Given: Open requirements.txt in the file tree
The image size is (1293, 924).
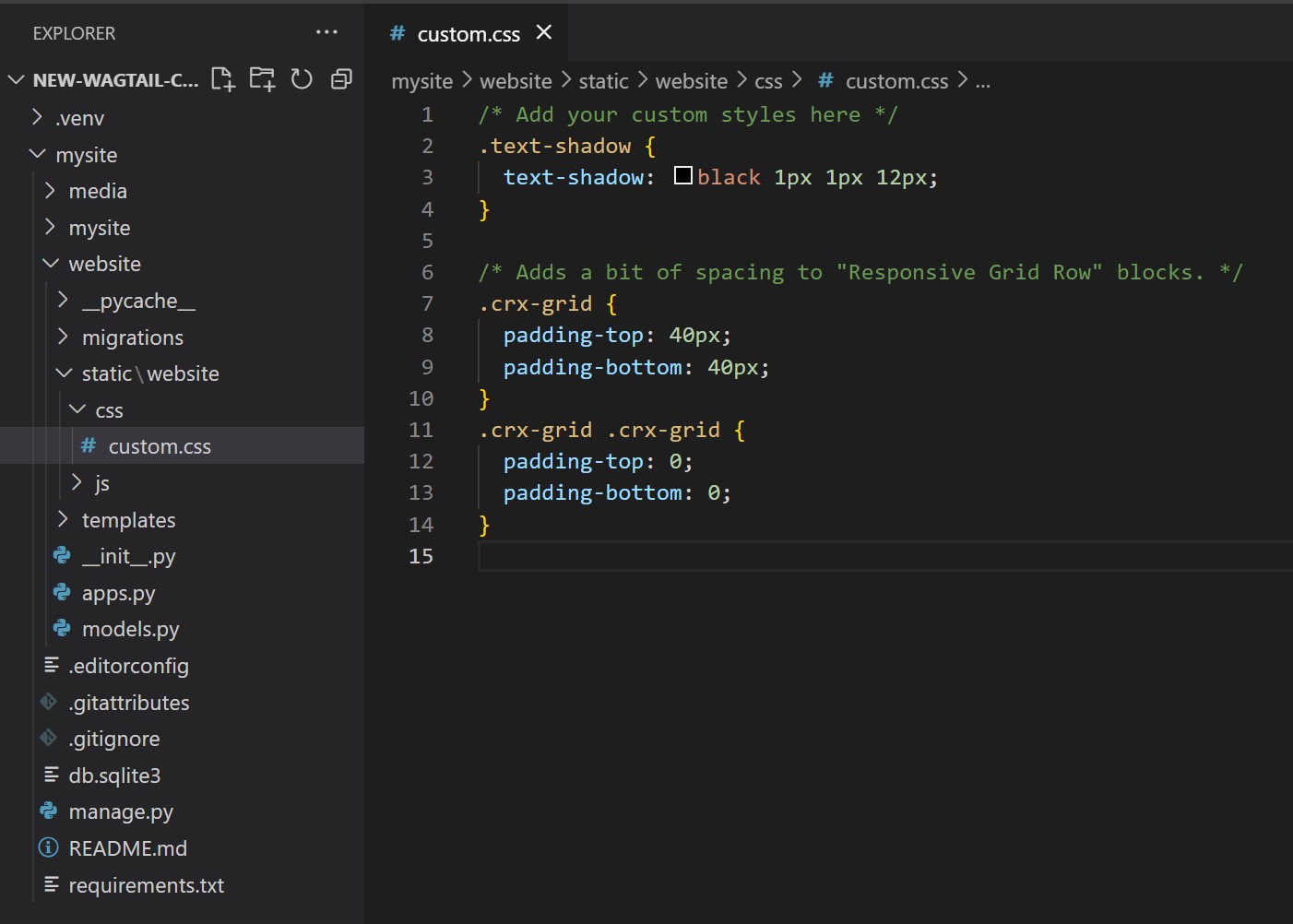Looking at the screenshot, I should coord(146,885).
